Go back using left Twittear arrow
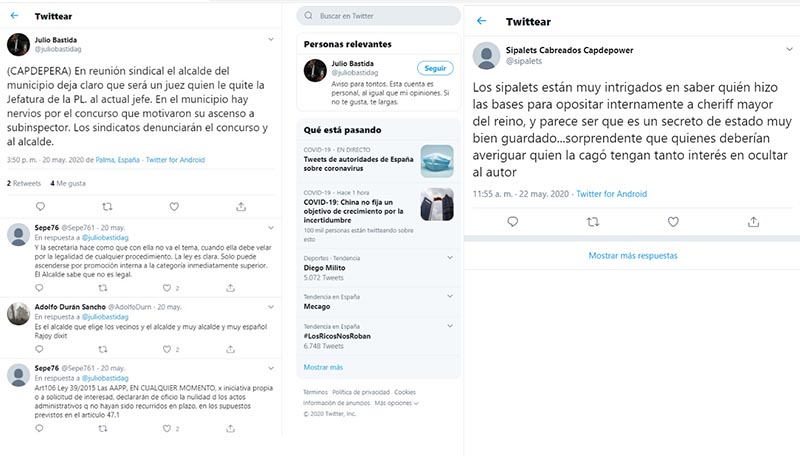 pyautogui.click(x=14, y=16)
